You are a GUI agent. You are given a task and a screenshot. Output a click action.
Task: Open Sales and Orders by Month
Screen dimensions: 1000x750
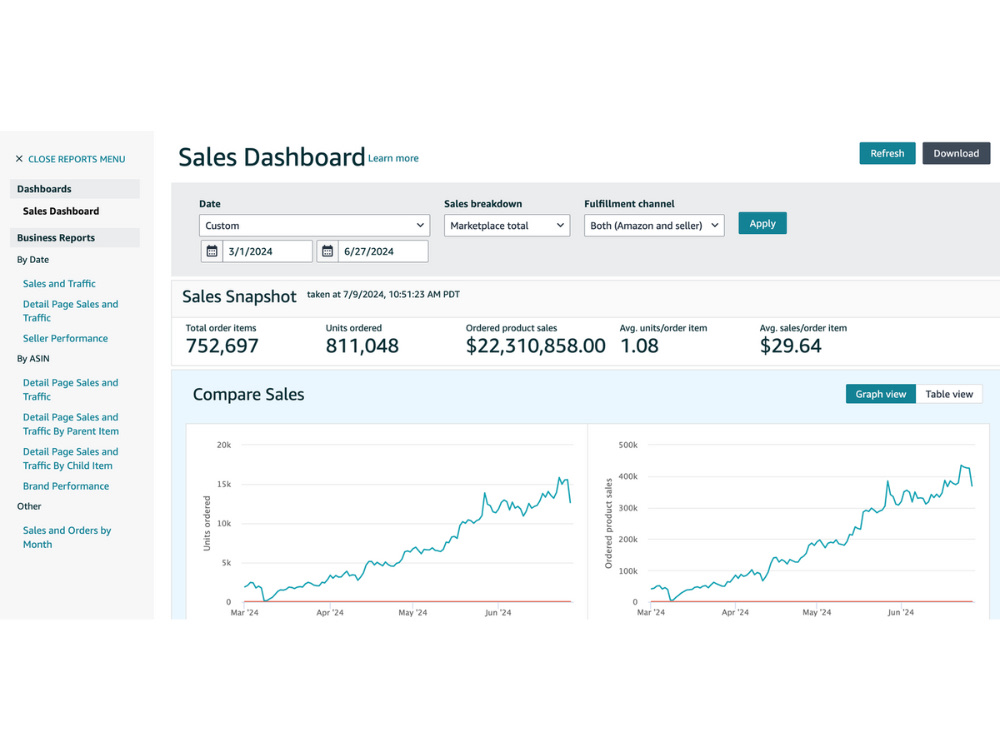click(x=67, y=537)
